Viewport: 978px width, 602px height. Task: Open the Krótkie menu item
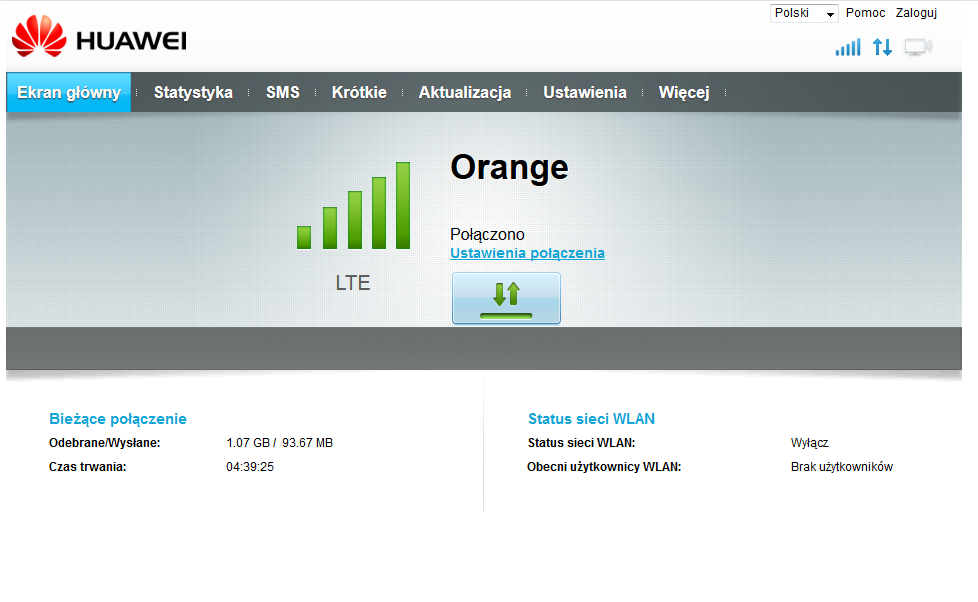point(359,93)
